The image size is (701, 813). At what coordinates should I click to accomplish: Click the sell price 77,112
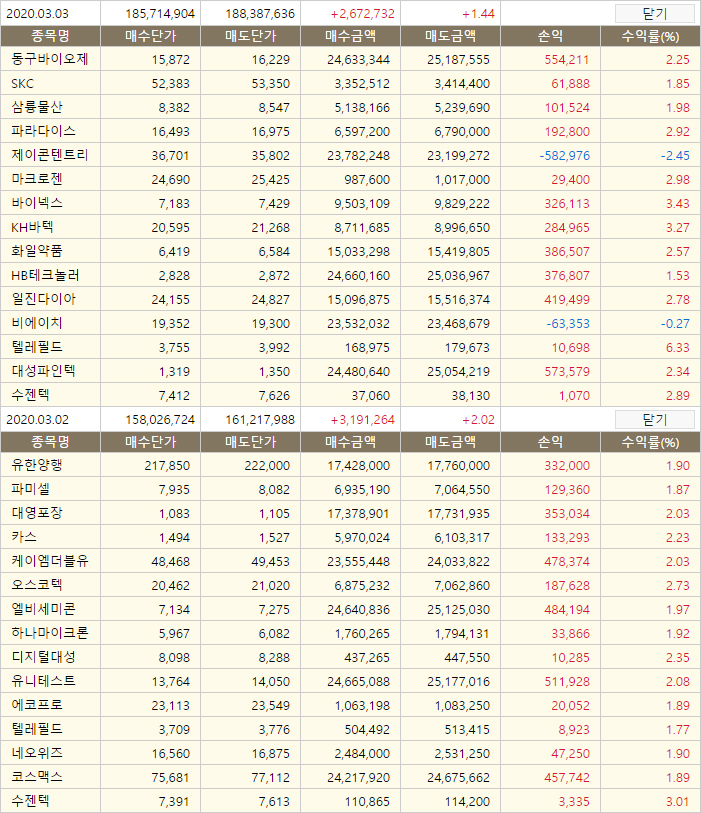click(x=271, y=778)
